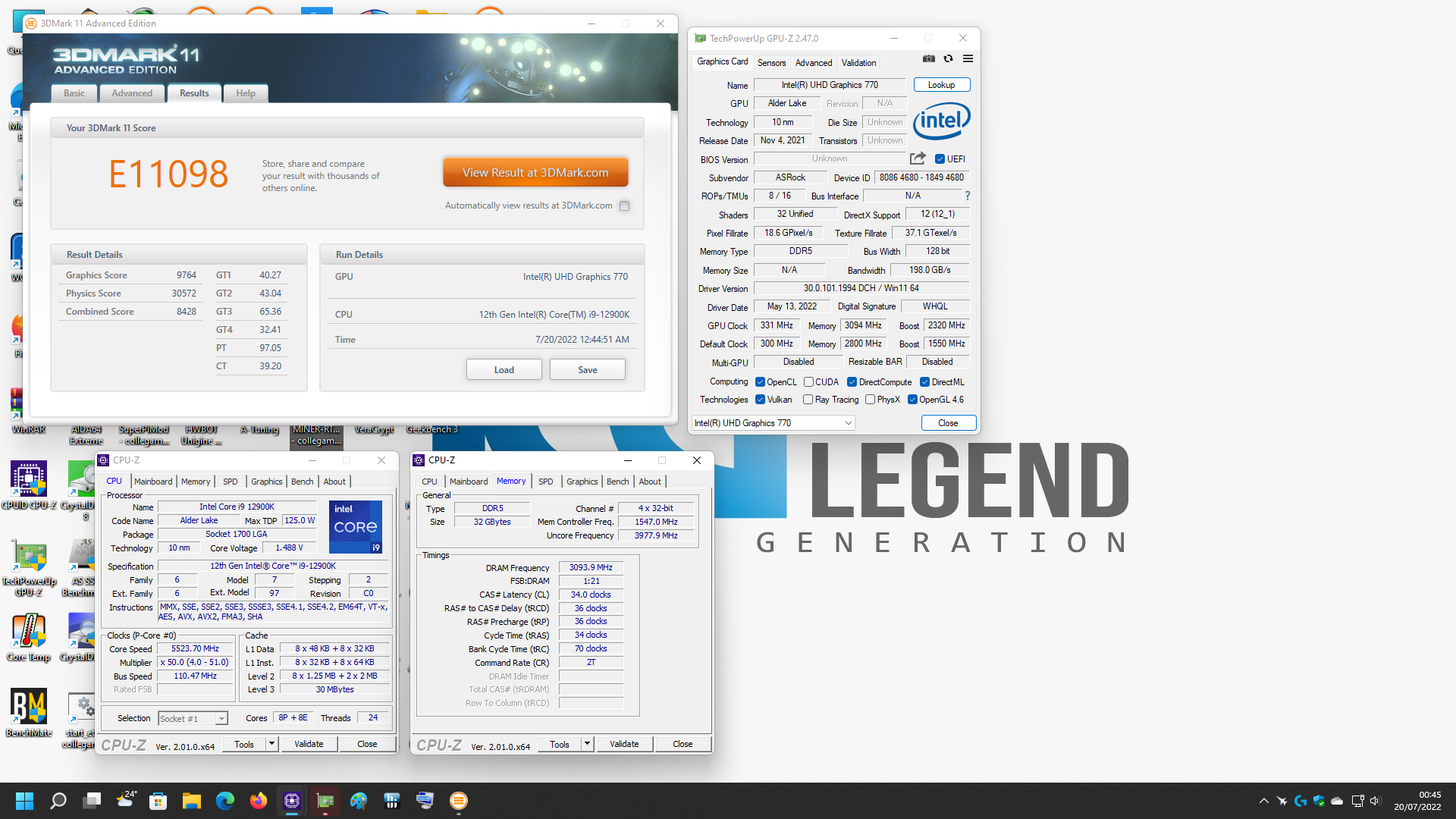Viewport: 1456px width, 819px height.
Task: Open Microsoft Edge from the taskbar
Action: point(225,801)
